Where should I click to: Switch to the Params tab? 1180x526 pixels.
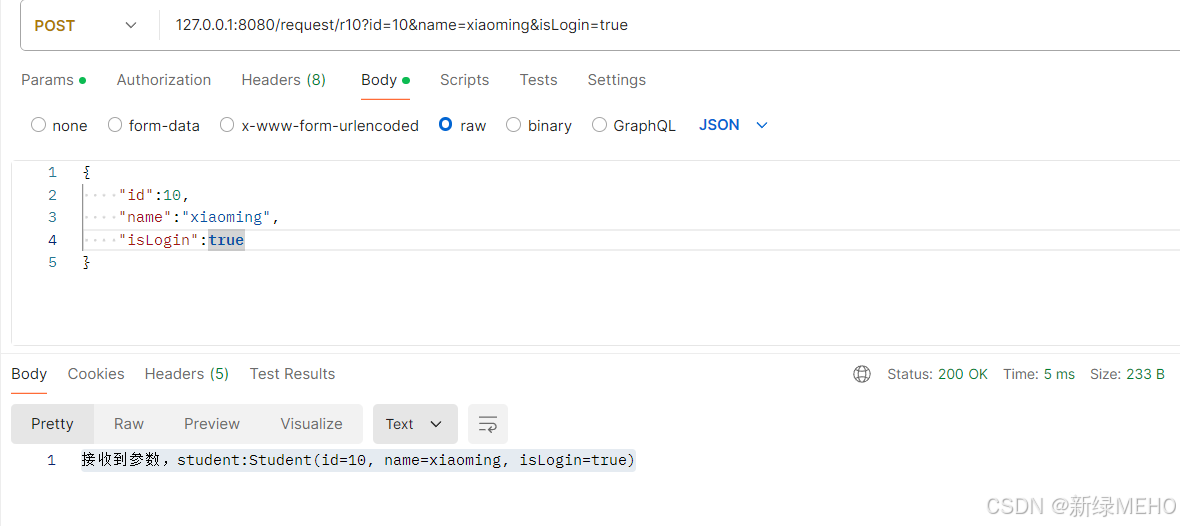tap(53, 80)
